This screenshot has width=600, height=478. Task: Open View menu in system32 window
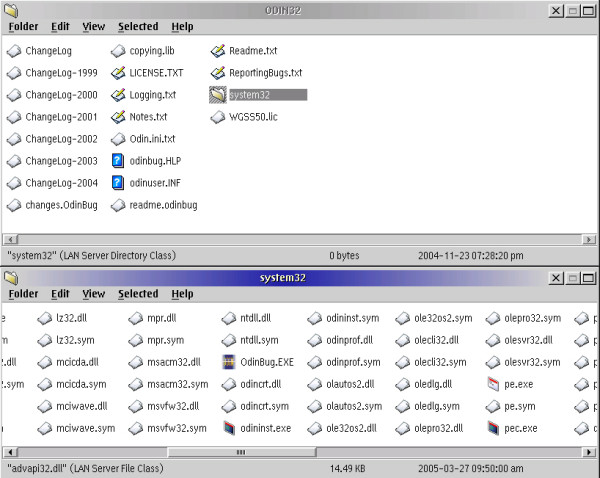tap(94, 294)
